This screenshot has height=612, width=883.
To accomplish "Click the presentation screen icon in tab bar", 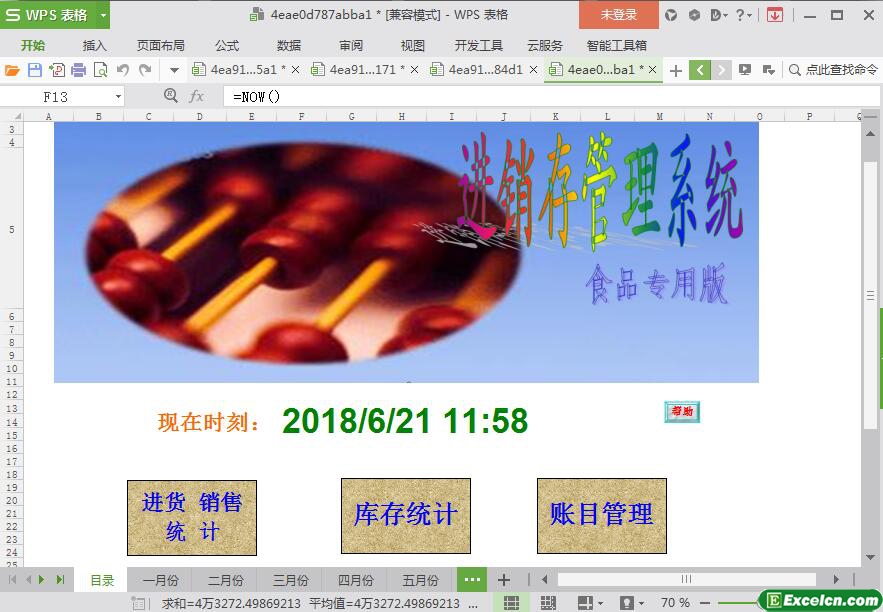I will [x=745, y=70].
